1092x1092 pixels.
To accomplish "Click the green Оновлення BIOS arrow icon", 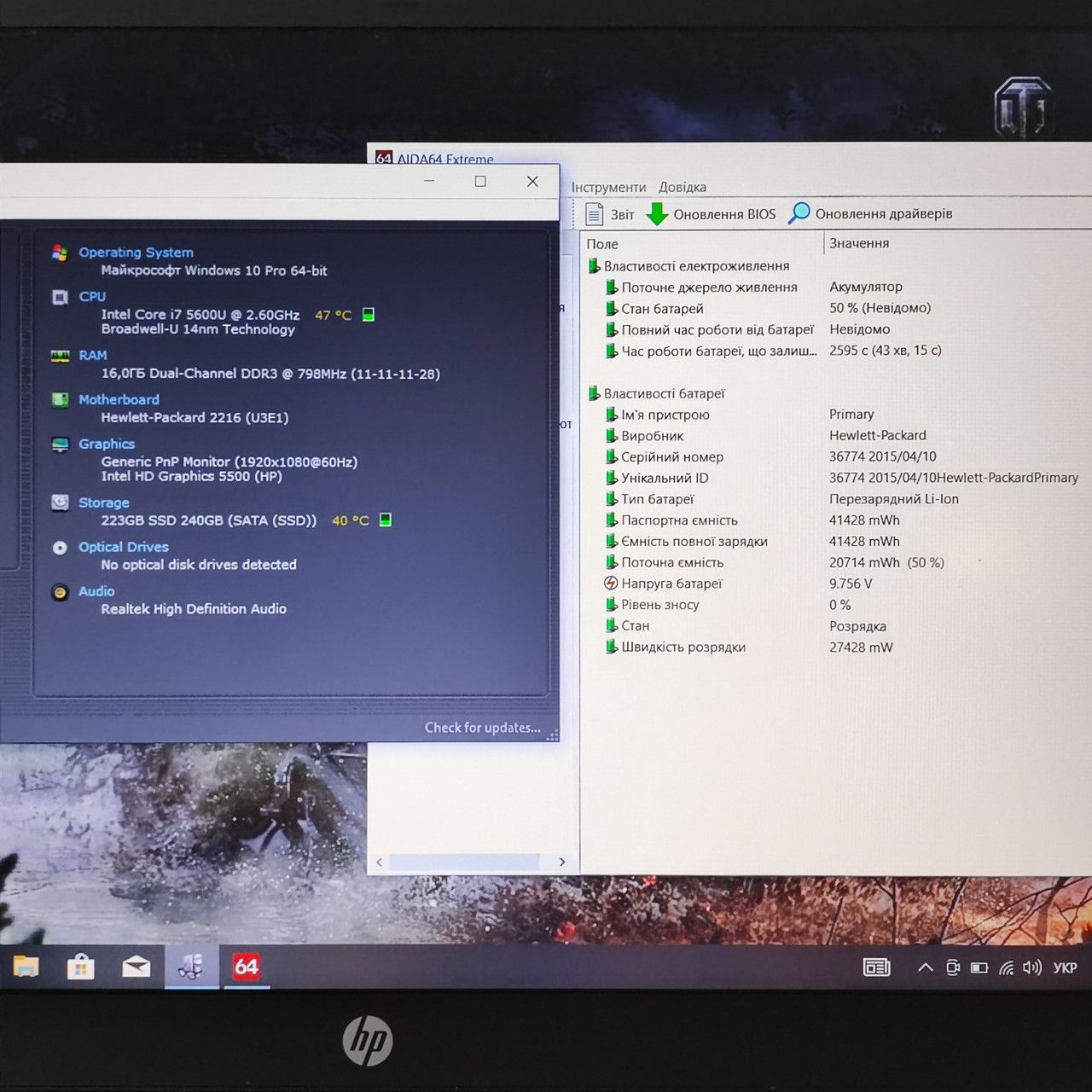I will (x=657, y=214).
